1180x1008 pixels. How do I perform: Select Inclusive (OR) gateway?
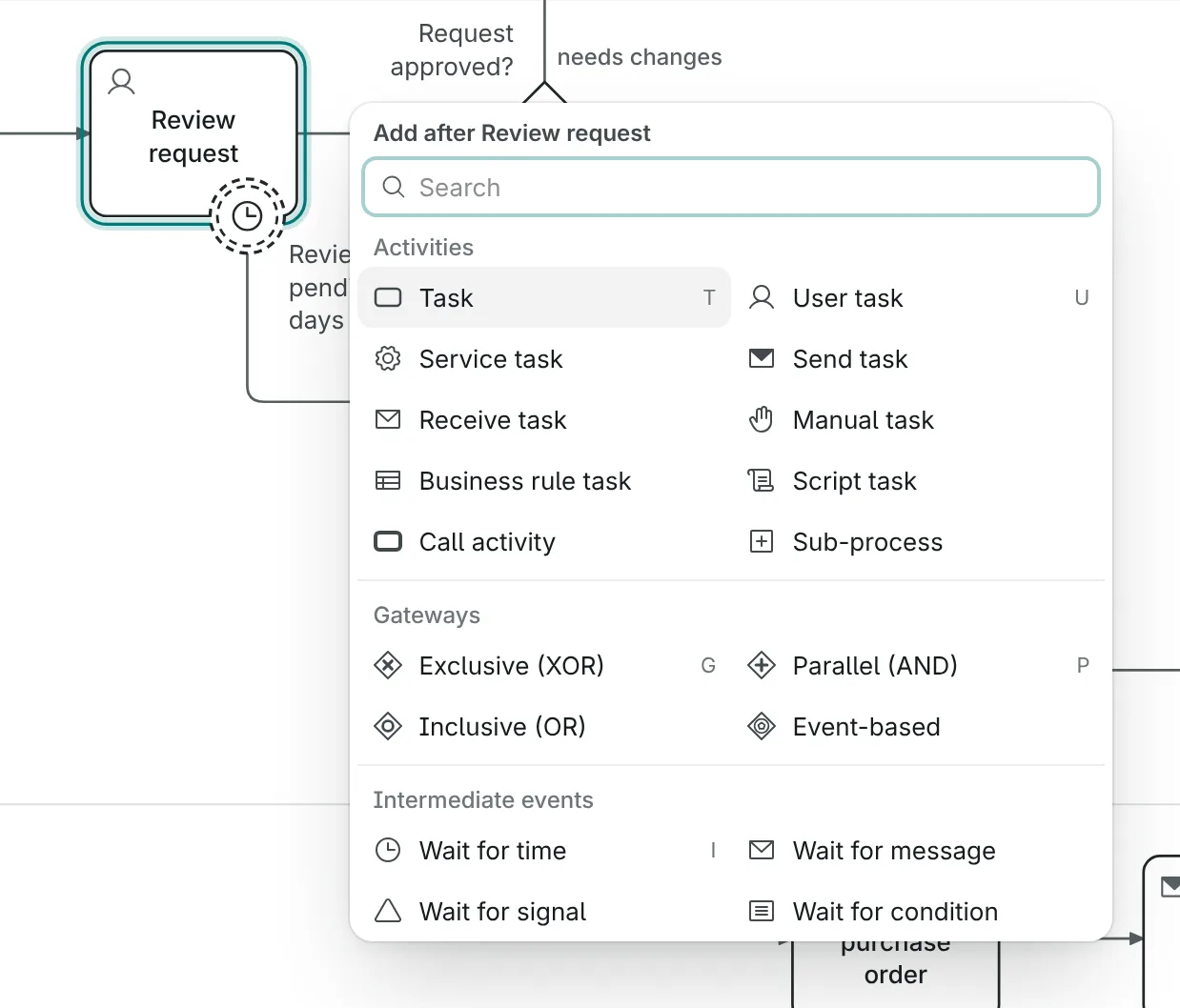544,726
